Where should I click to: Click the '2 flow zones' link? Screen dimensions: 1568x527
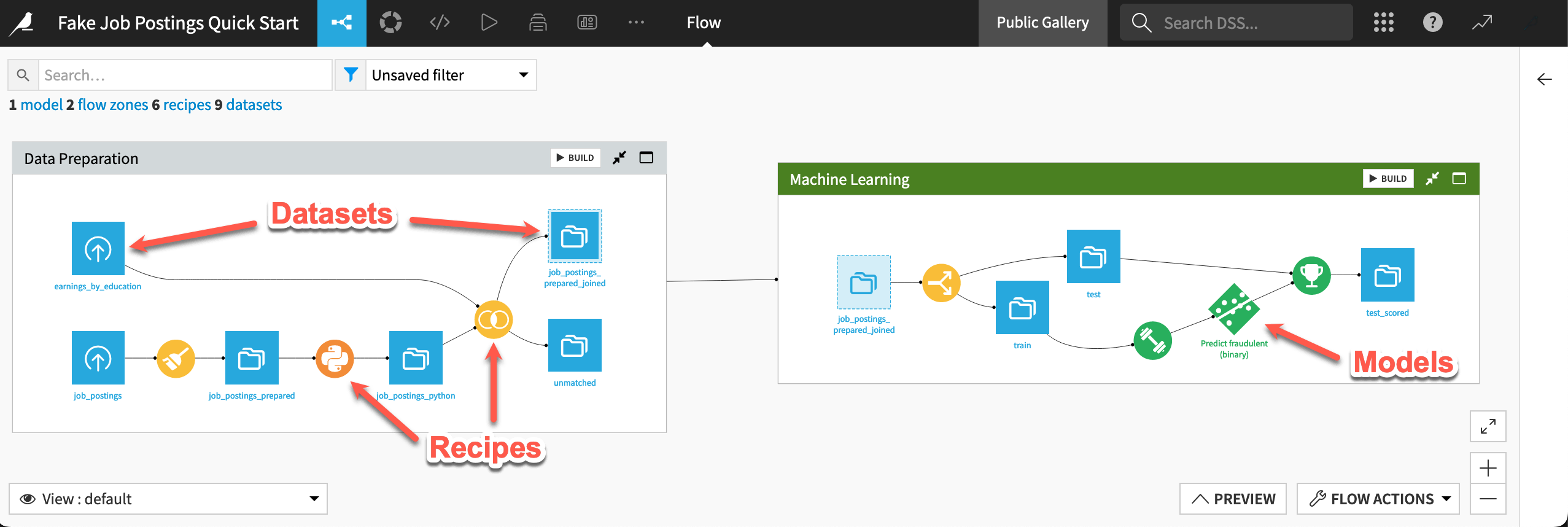coord(107,105)
